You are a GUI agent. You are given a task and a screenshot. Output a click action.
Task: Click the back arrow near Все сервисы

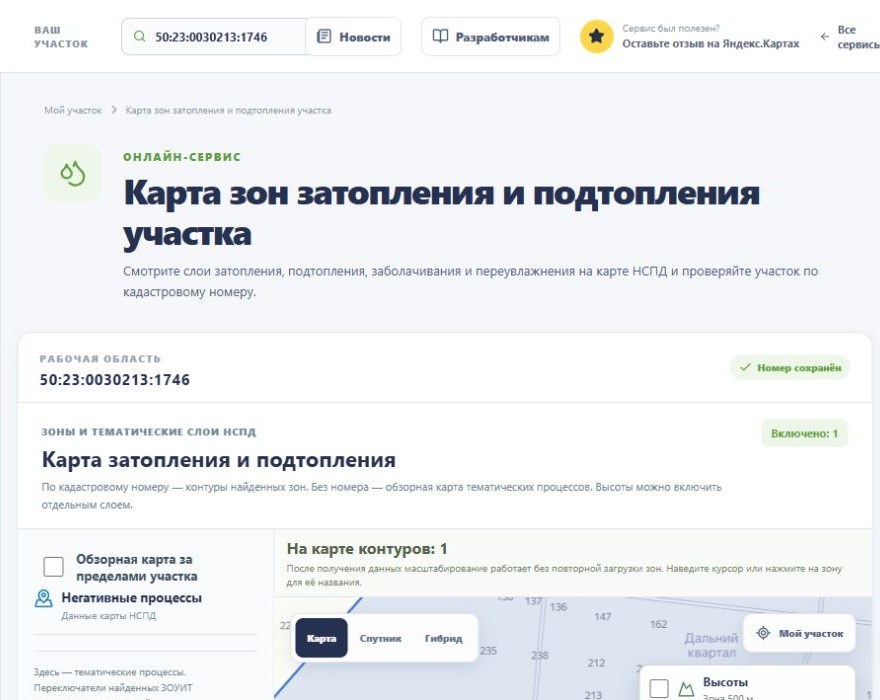point(824,37)
